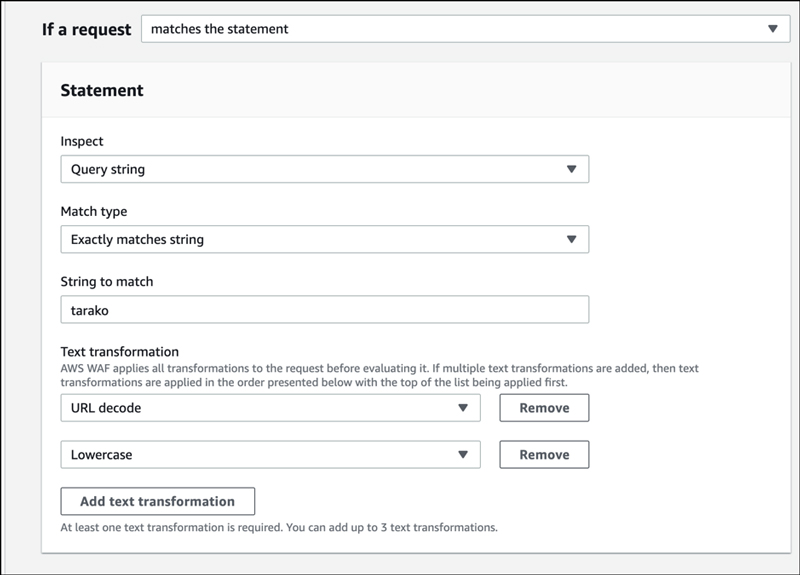The image size is (800, 575).
Task: Click the "Text transformation" section label
Action: point(120,351)
